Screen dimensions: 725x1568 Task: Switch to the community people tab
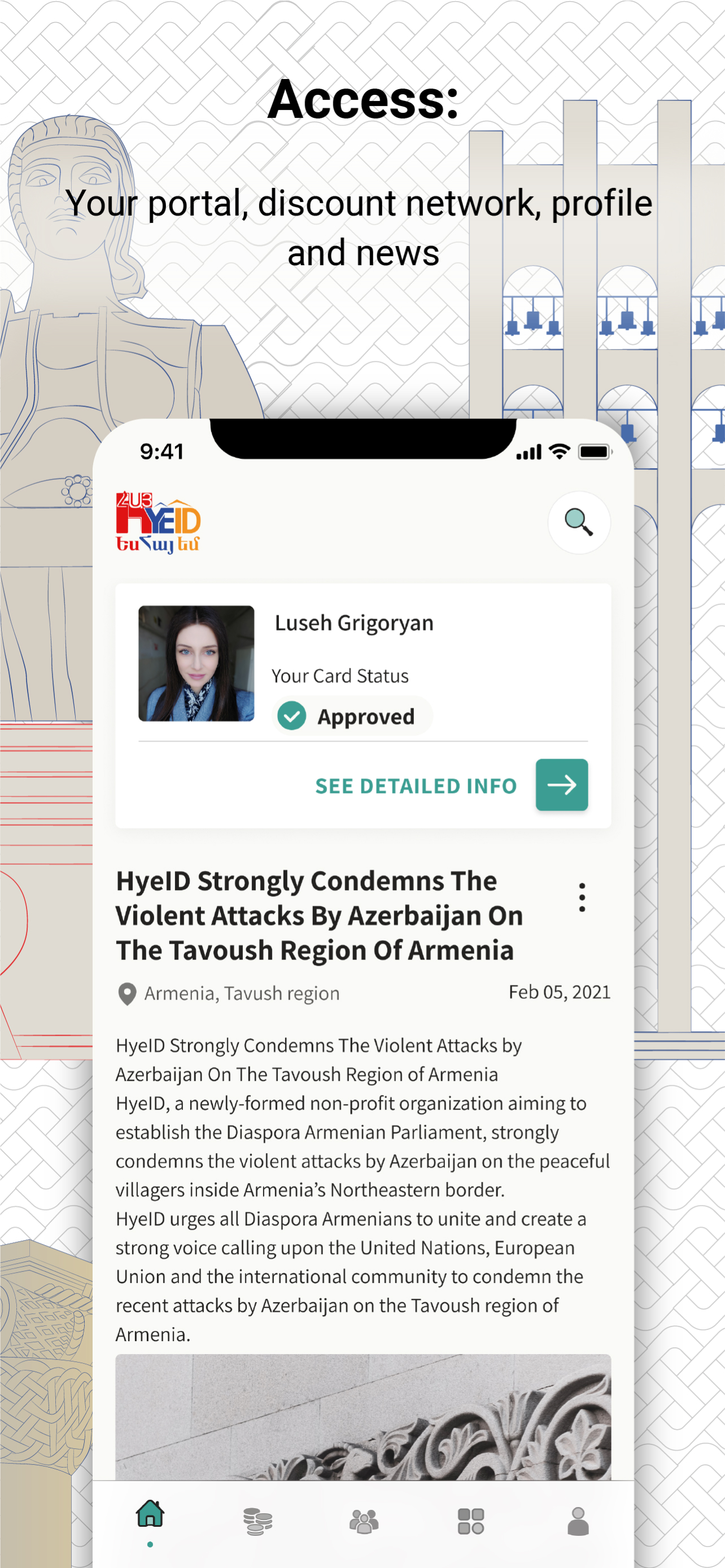pyautogui.click(x=364, y=1521)
